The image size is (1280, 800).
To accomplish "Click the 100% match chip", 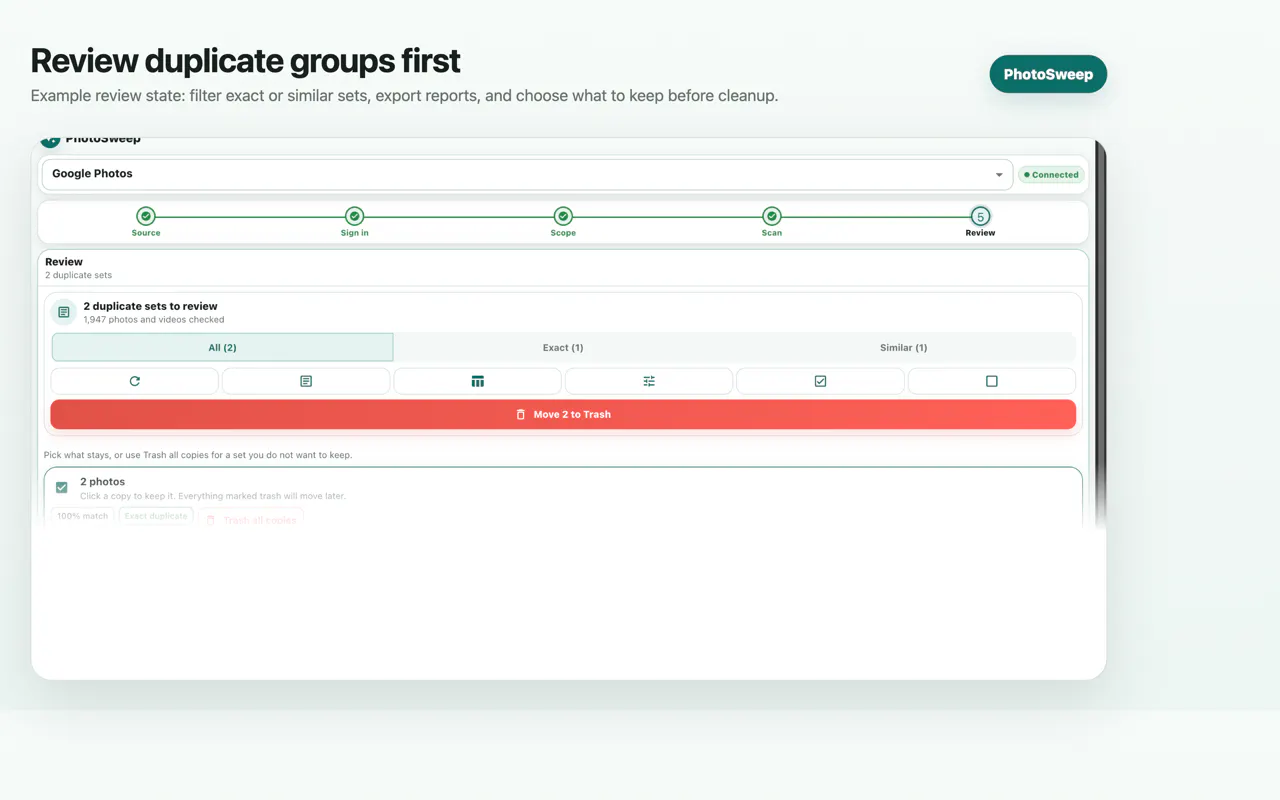I will click(83, 517).
